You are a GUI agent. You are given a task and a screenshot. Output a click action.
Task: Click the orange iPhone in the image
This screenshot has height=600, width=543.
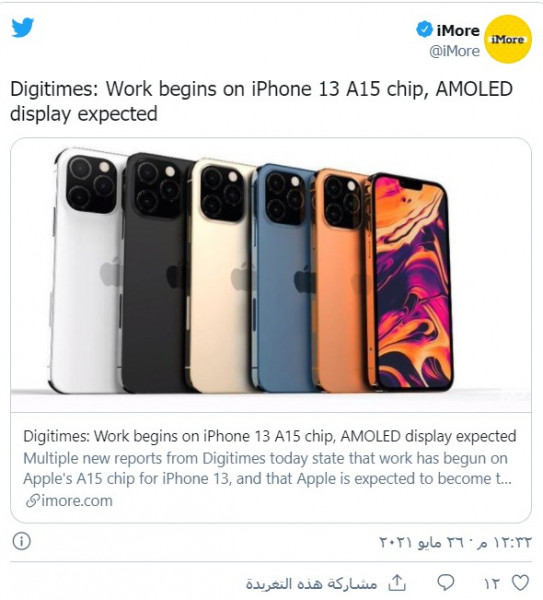[x=339, y=279]
